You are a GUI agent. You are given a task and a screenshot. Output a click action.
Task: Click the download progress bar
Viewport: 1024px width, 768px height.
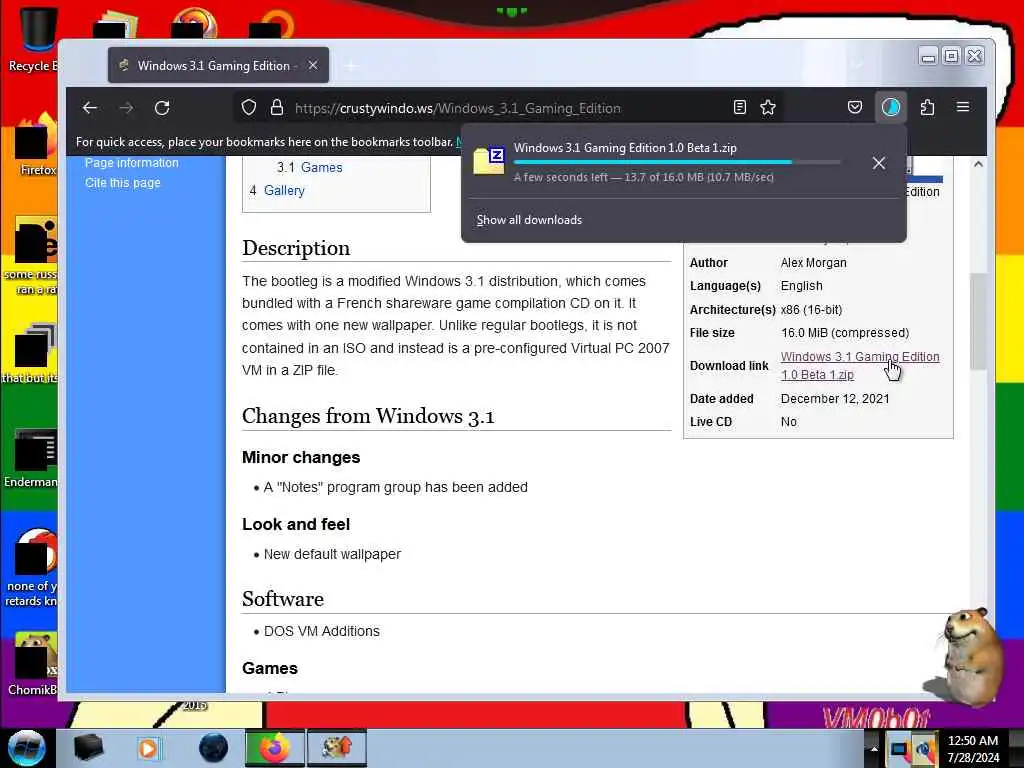coord(677,162)
